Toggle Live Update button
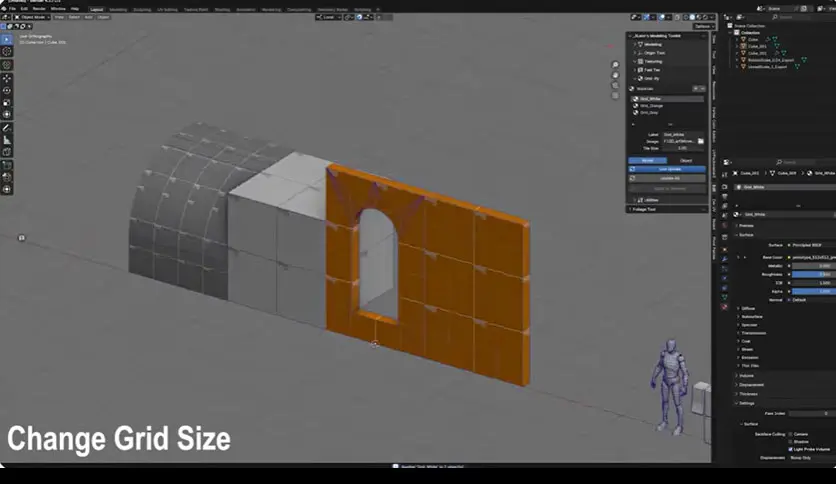The height and width of the screenshot is (484, 836). pos(667,169)
